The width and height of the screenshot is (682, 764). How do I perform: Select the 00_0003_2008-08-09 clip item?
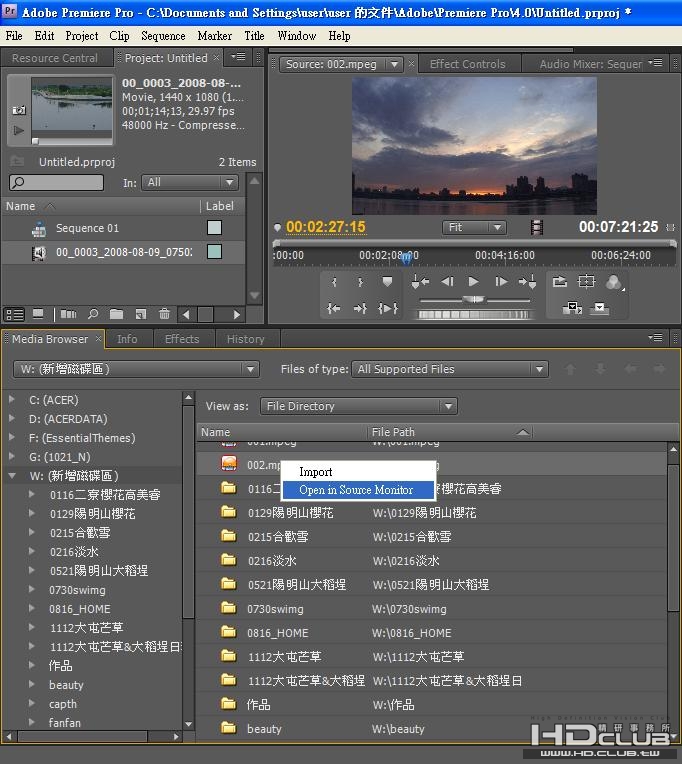click(123, 252)
